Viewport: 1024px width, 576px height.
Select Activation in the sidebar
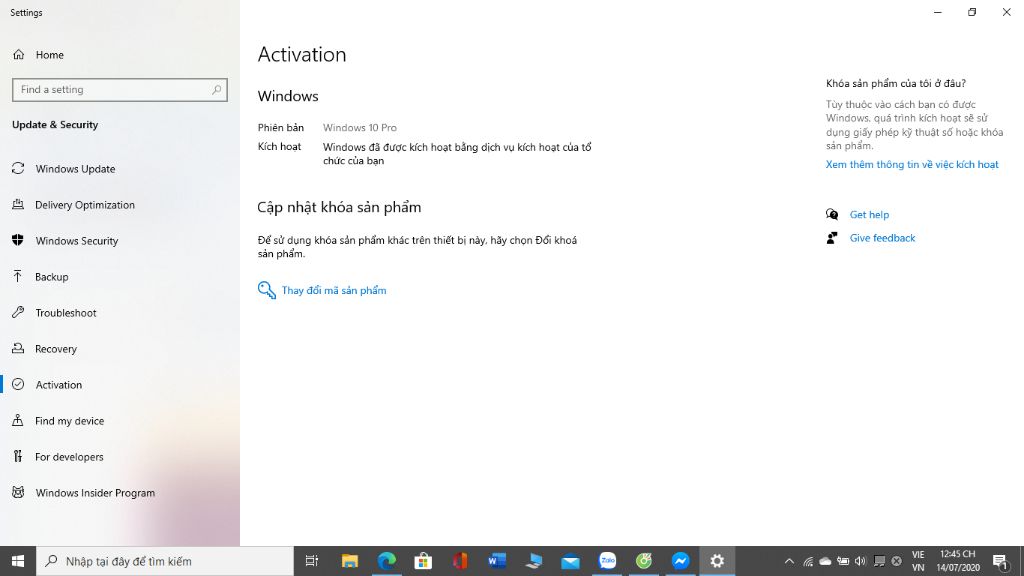pos(46,385)
